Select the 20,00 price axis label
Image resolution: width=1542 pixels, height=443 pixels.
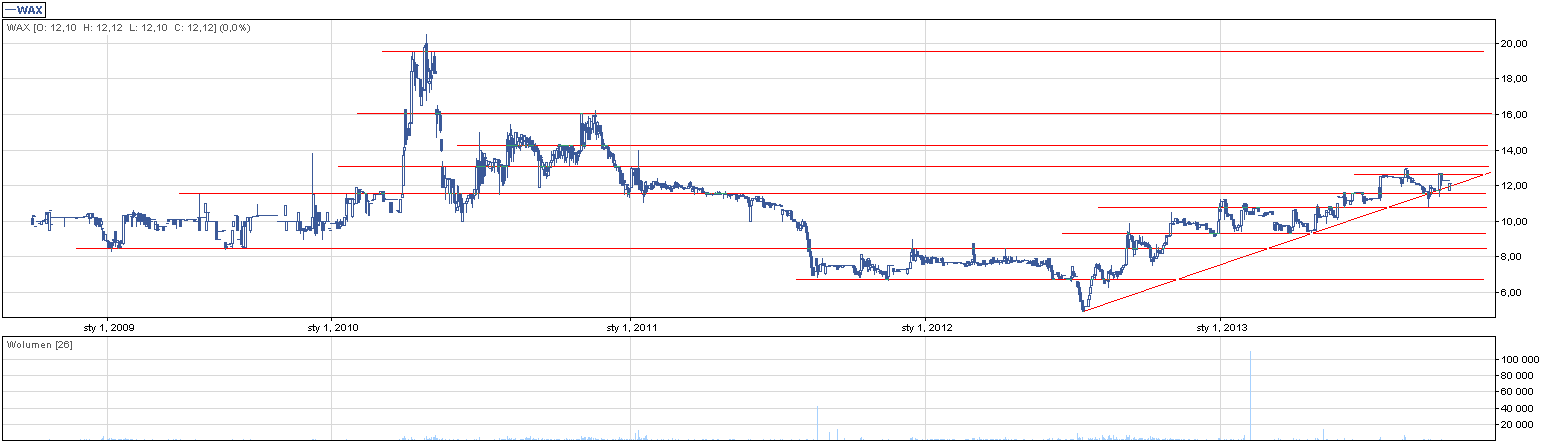(1512, 44)
